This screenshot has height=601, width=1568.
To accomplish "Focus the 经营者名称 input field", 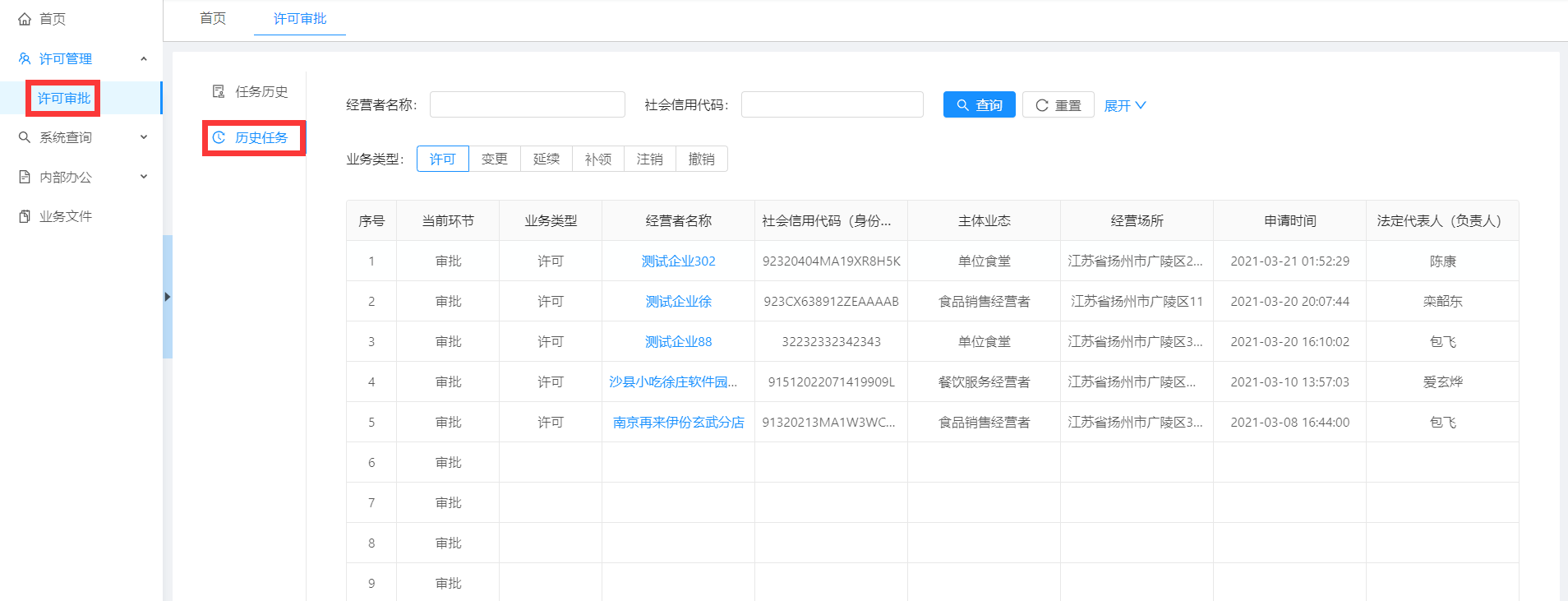I will pyautogui.click(x=527, y=104).
